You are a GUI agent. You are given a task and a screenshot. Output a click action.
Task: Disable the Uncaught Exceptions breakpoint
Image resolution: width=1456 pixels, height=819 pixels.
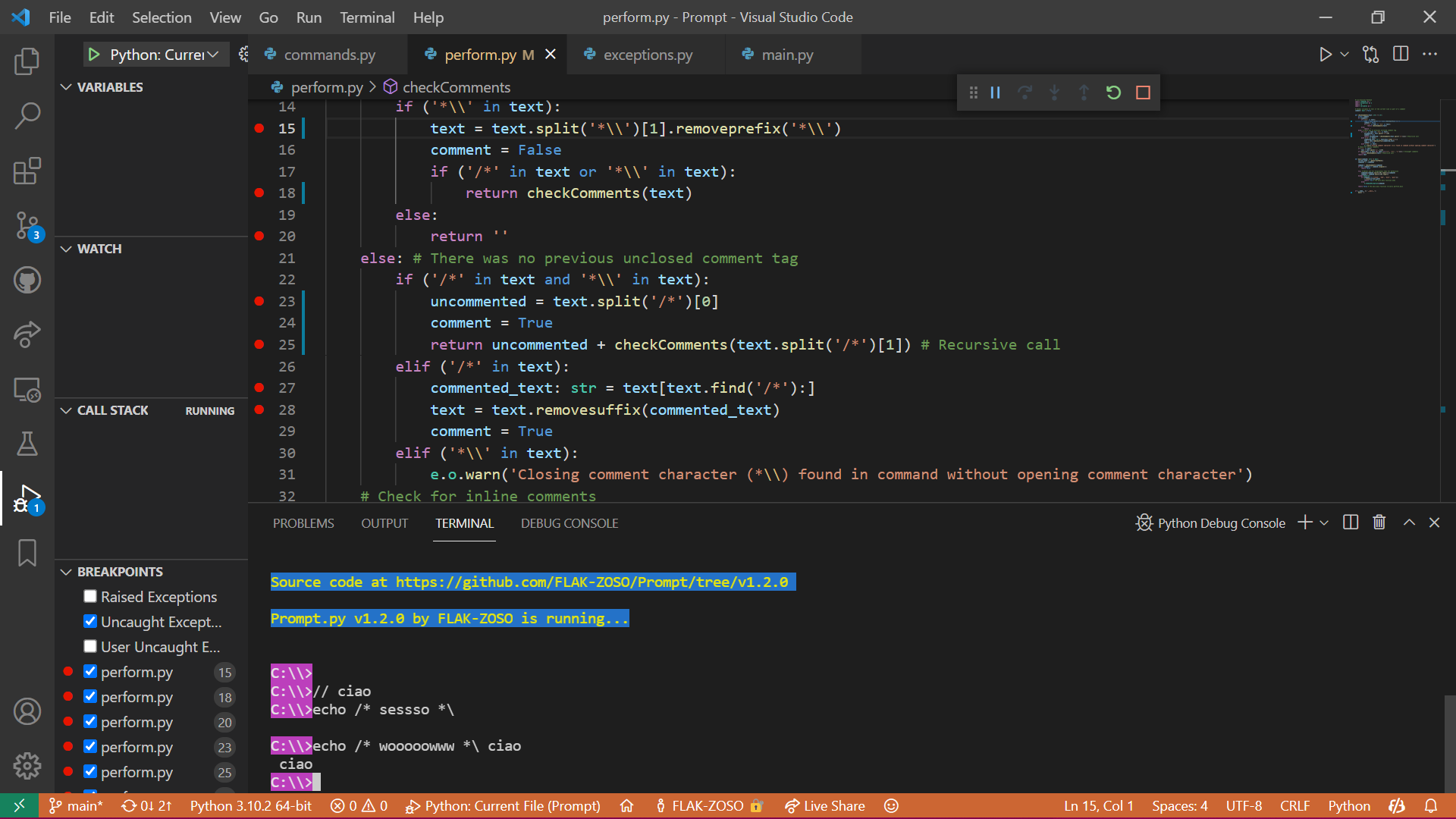(90, 621)
